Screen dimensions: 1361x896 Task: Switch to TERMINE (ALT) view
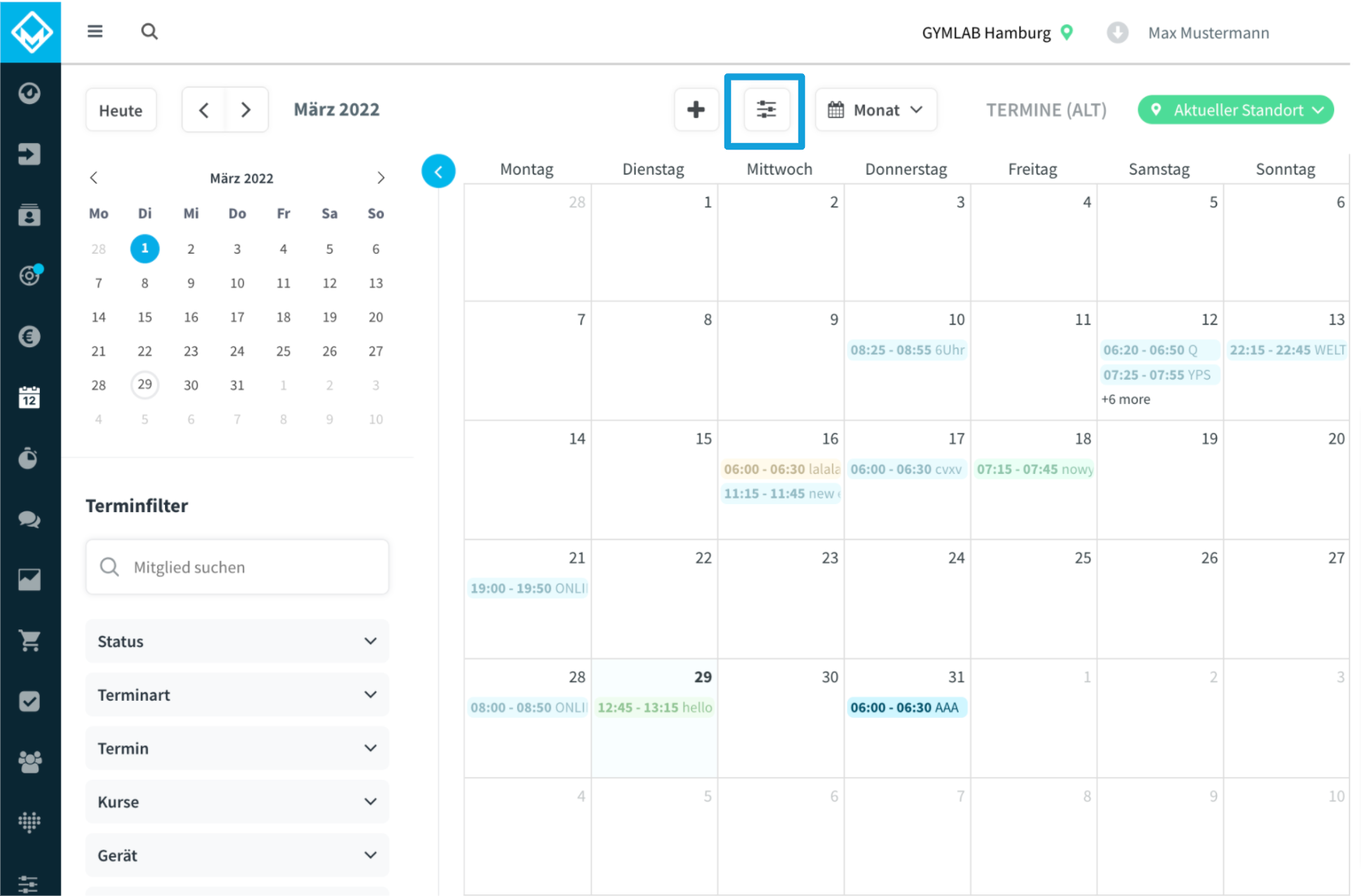click(x=1046, y=110)
